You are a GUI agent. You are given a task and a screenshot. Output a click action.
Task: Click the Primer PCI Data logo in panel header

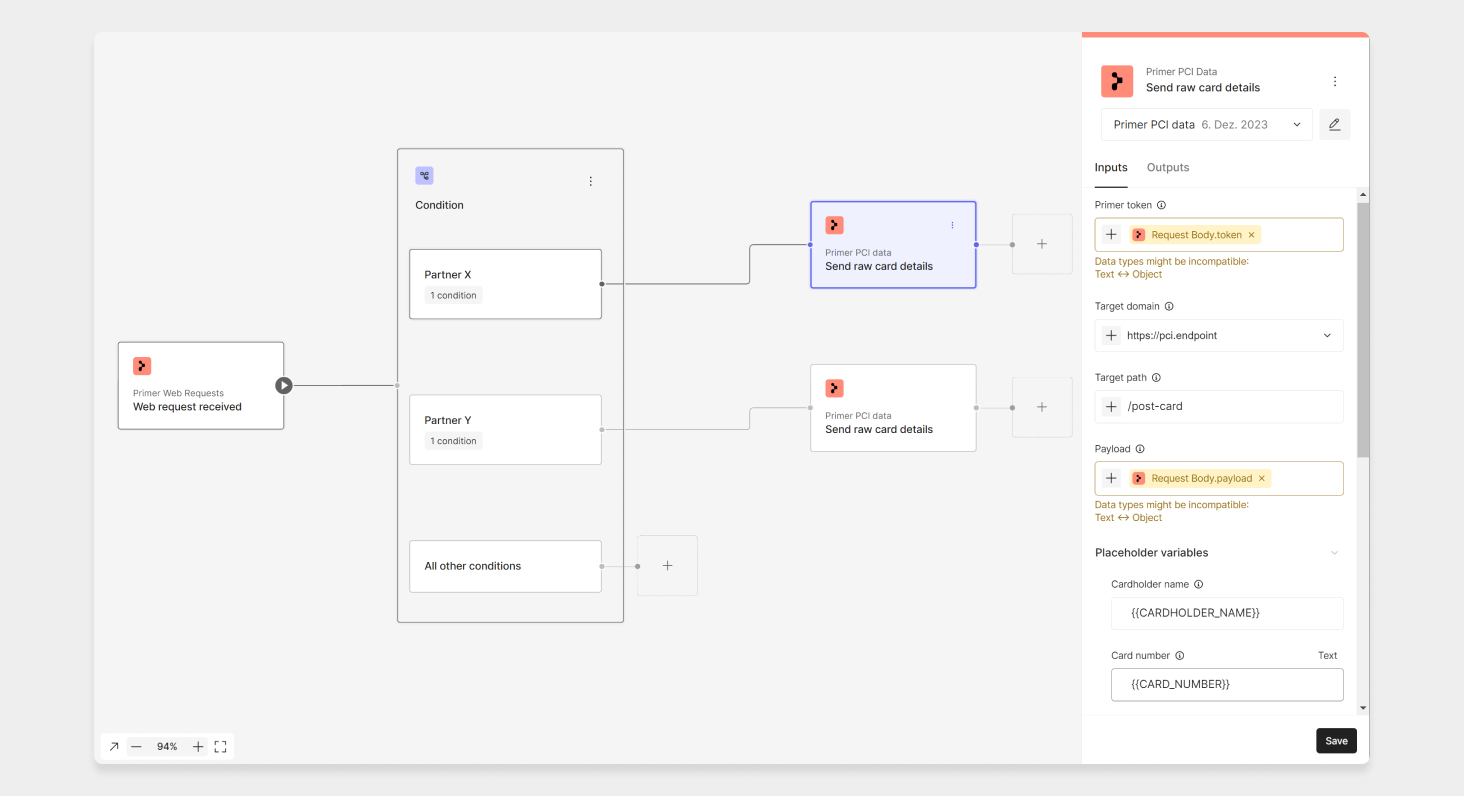[x=1117, y=81]
